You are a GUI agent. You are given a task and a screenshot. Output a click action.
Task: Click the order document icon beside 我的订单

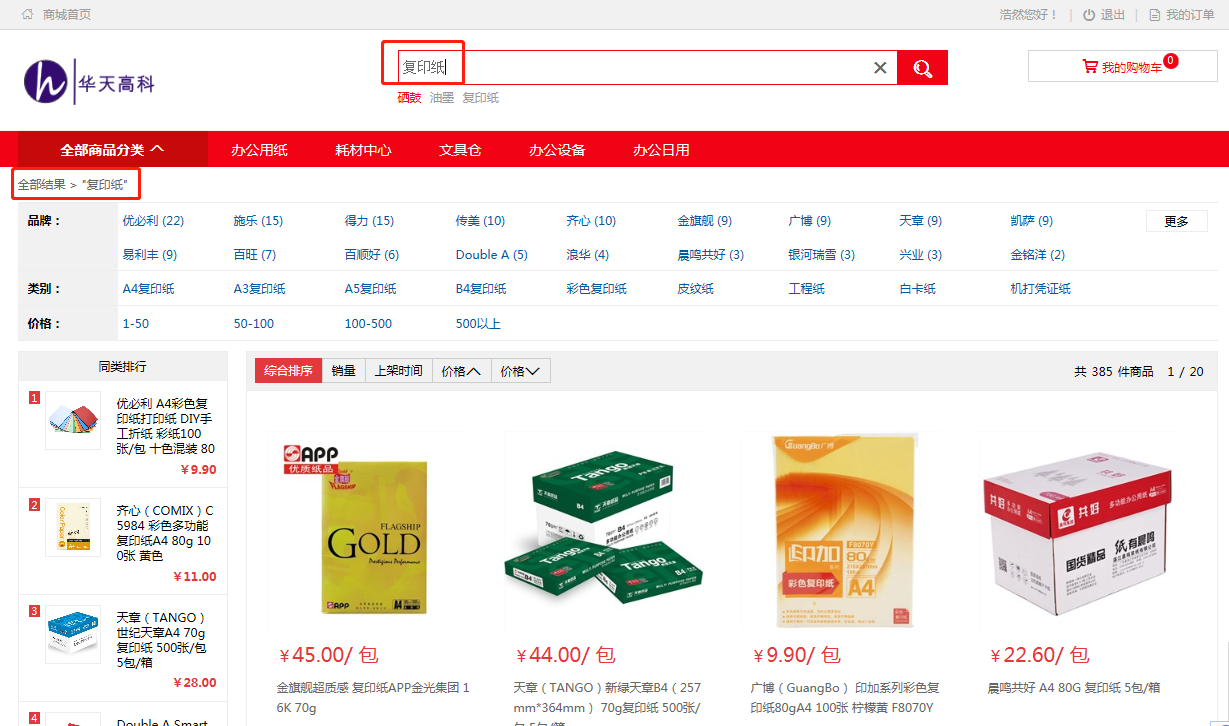[x=1155, y=15]
